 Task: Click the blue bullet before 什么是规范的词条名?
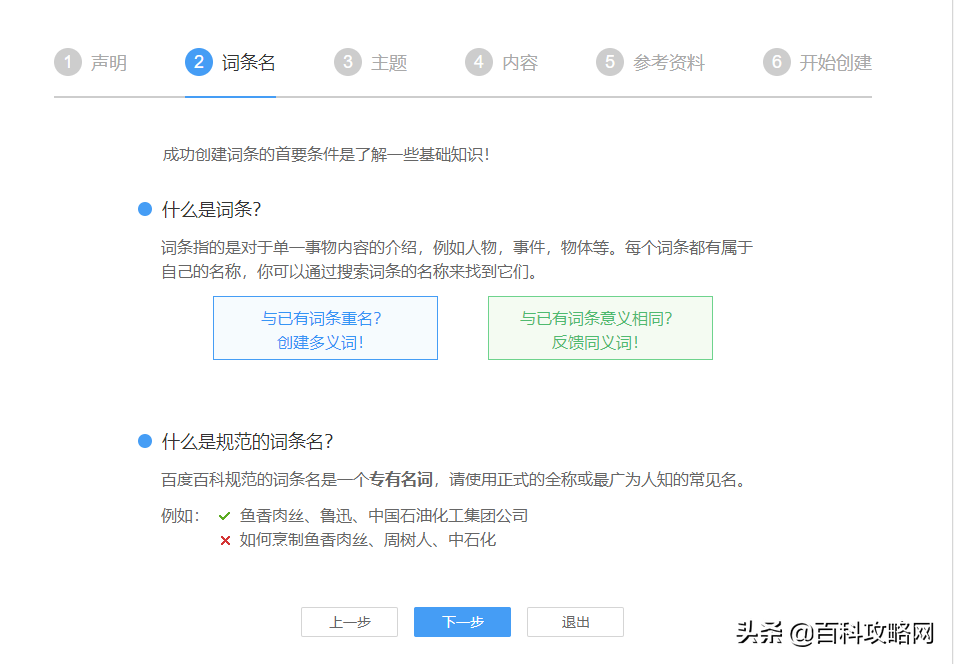pos(144,441)
